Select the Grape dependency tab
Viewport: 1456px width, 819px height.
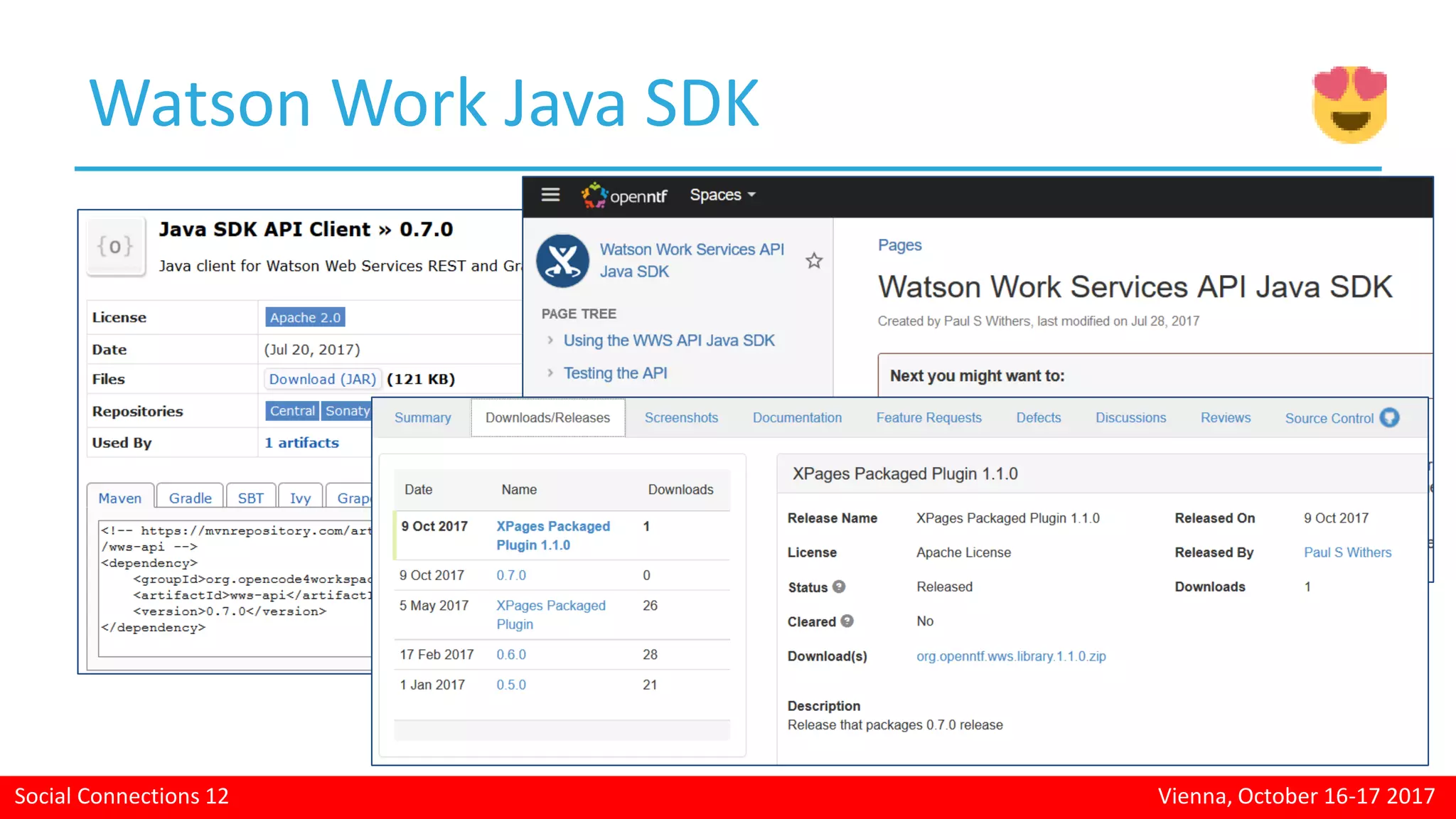coord(350,498)
